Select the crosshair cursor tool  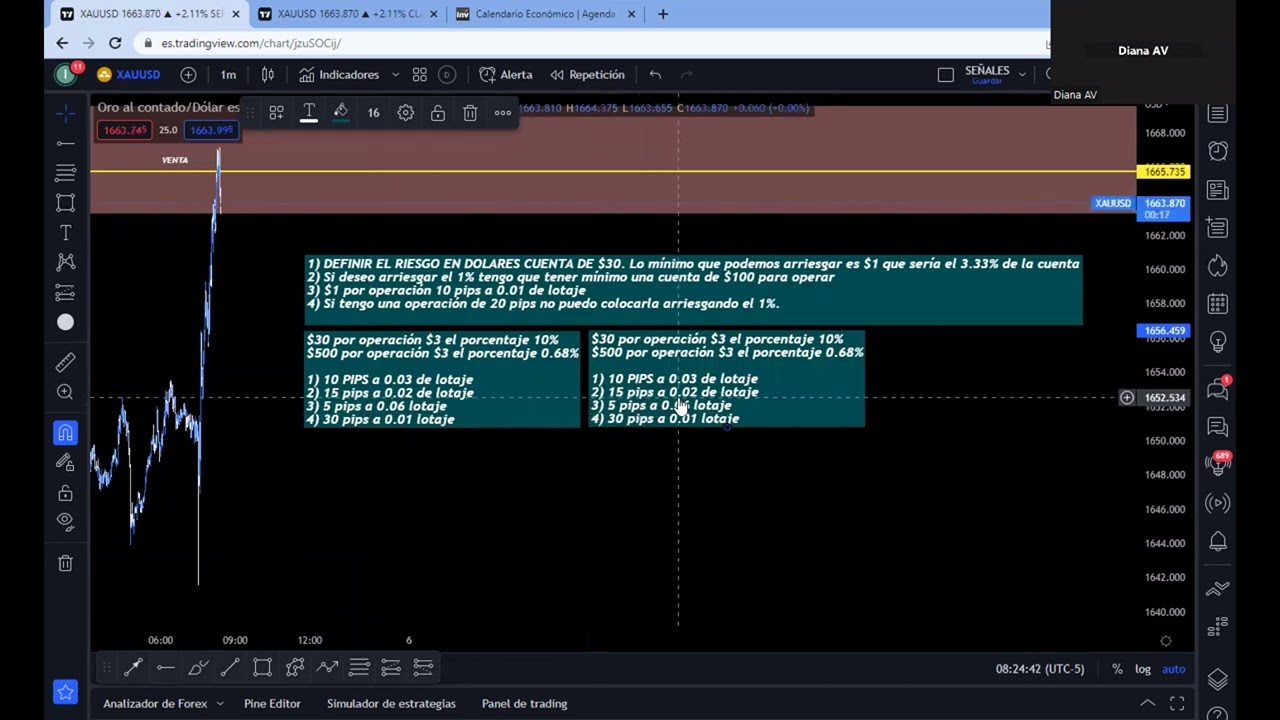coord(66,114)
